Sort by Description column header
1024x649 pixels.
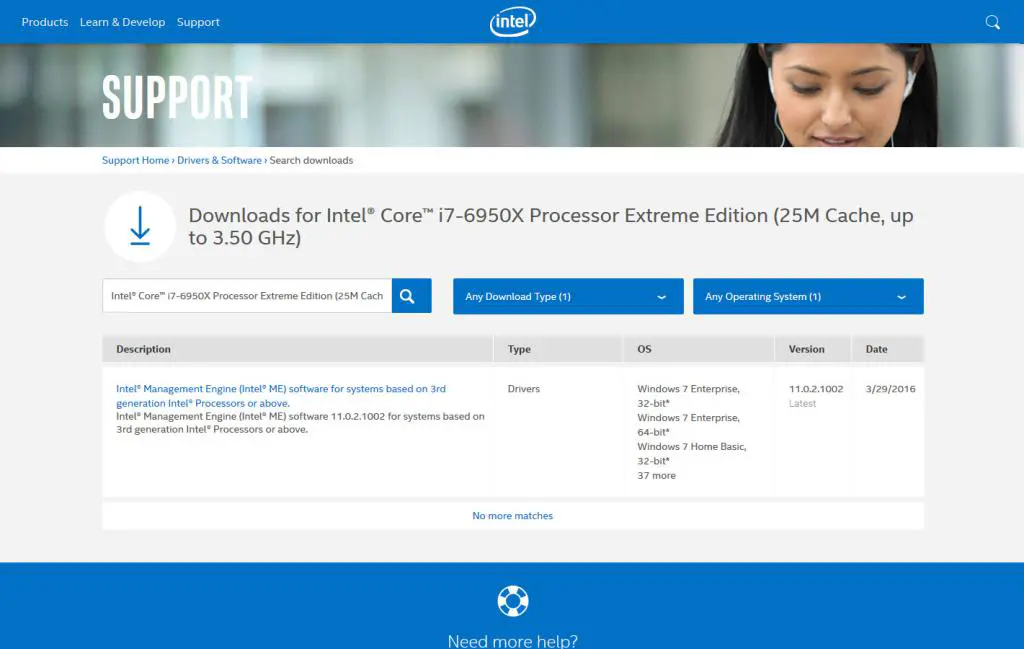143,349
